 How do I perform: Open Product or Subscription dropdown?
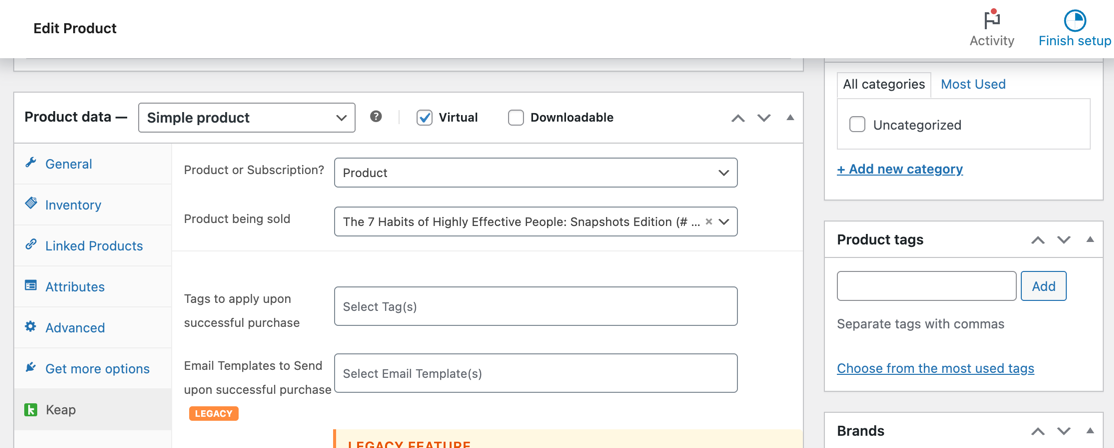(536, 173)
